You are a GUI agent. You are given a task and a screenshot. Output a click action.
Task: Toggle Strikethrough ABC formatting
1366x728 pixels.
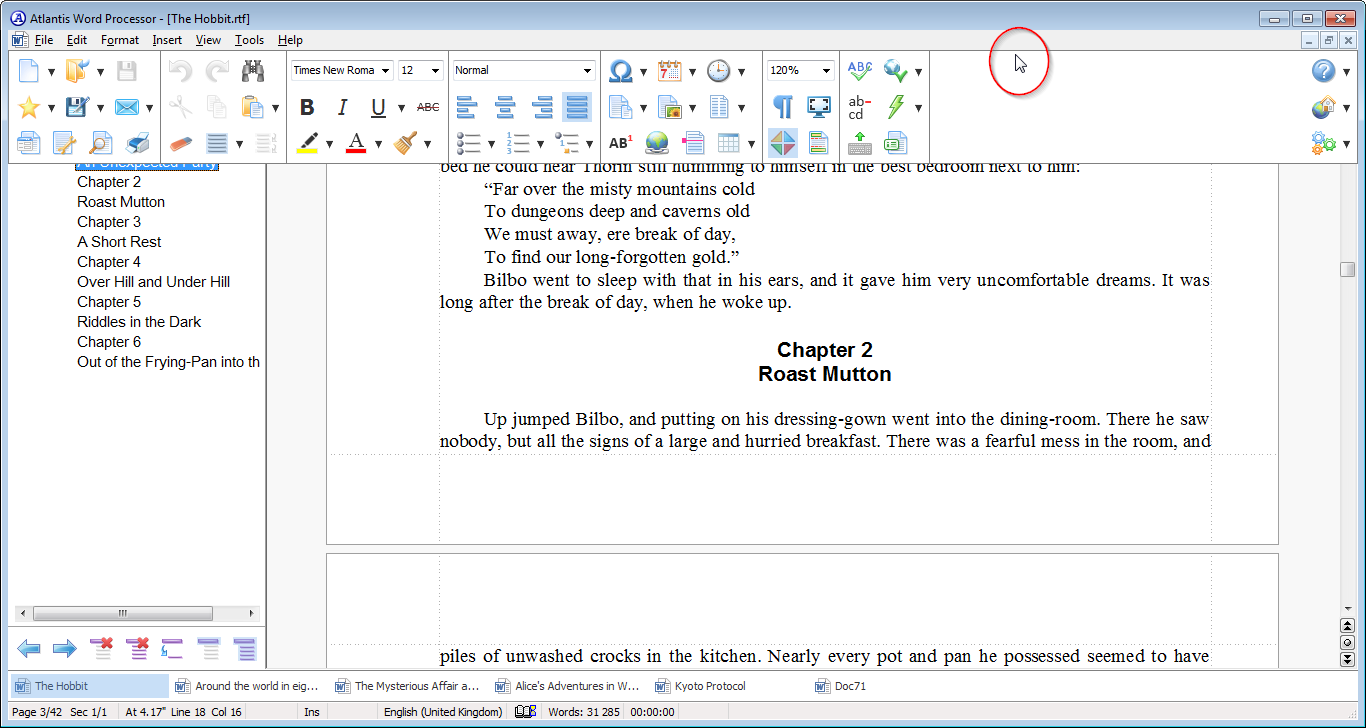point(428,107)
